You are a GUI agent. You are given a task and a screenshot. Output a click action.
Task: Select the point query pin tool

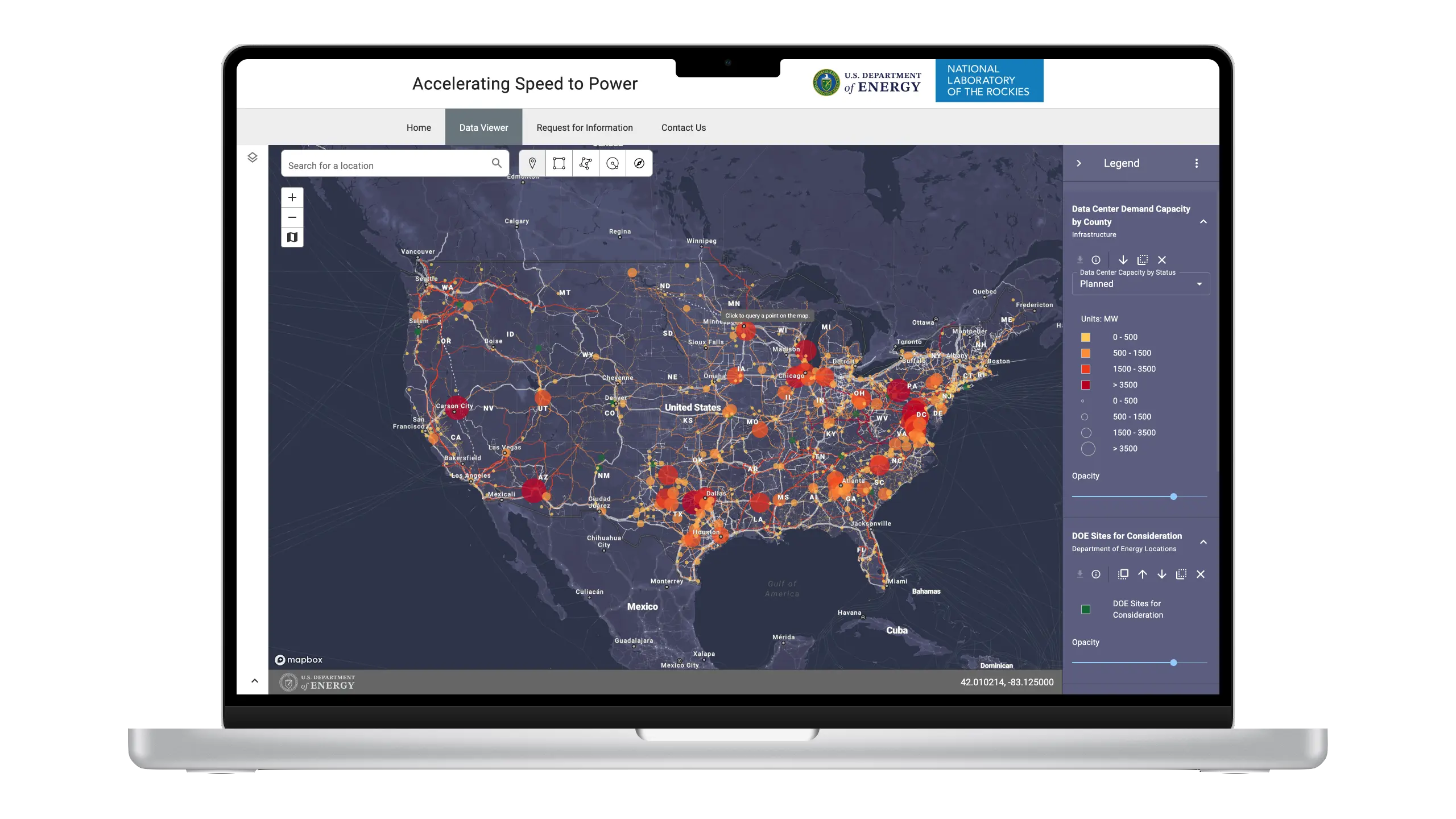click(x=532, y=164)
